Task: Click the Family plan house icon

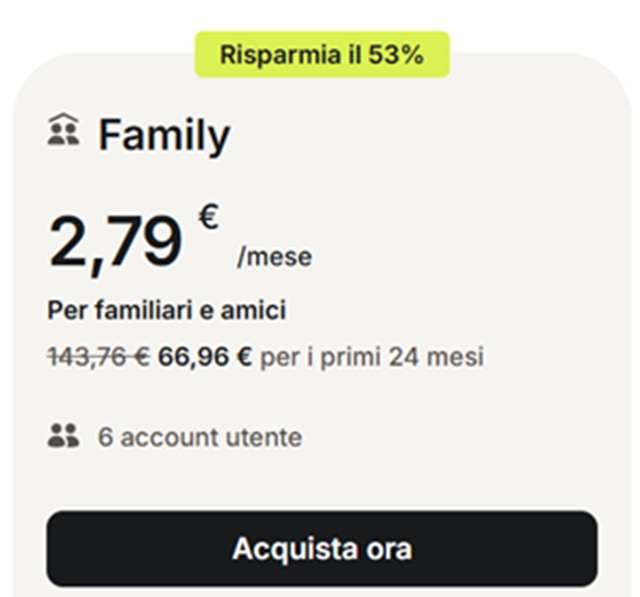Action: coord(63,131)
